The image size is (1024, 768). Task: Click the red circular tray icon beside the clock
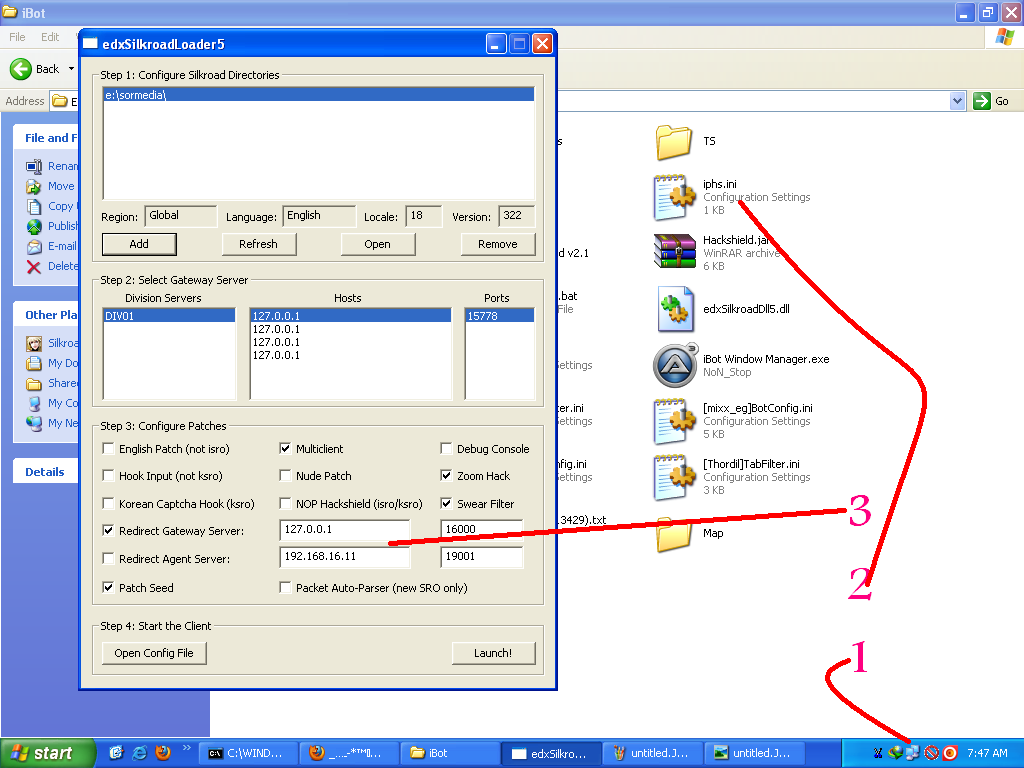click(950, 753)
